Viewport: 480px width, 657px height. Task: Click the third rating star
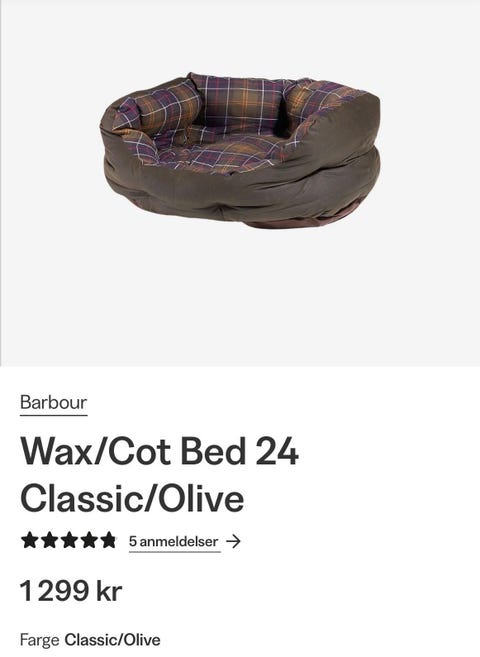coord(69,540)
